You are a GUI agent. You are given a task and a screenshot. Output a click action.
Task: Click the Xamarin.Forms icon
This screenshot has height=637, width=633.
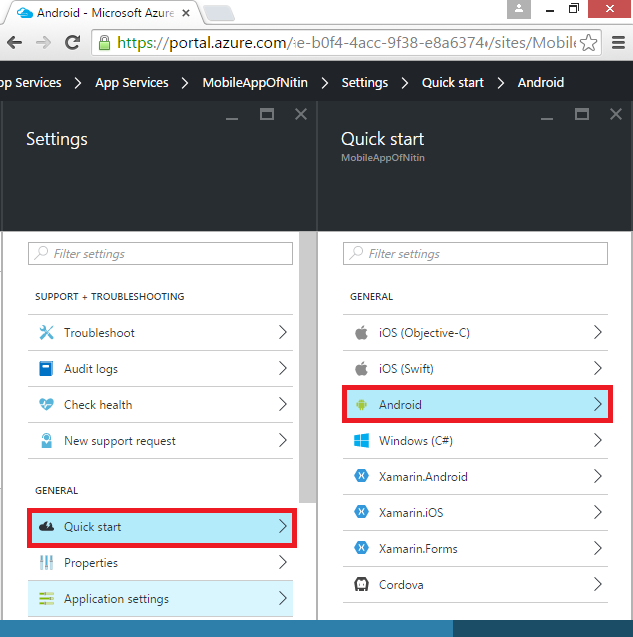(361, 549)
